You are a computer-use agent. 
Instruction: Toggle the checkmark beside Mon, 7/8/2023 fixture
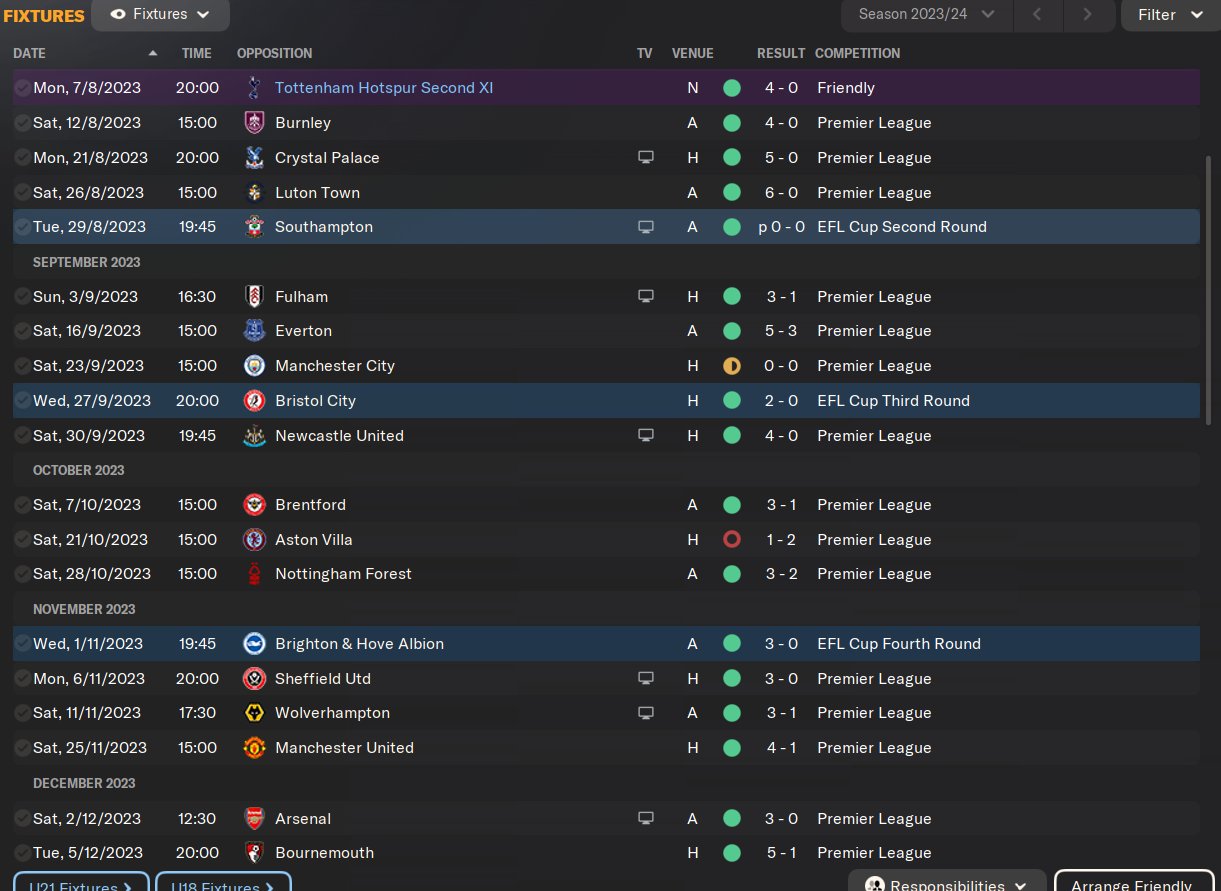pyautogui.click(x=22, y=88)
